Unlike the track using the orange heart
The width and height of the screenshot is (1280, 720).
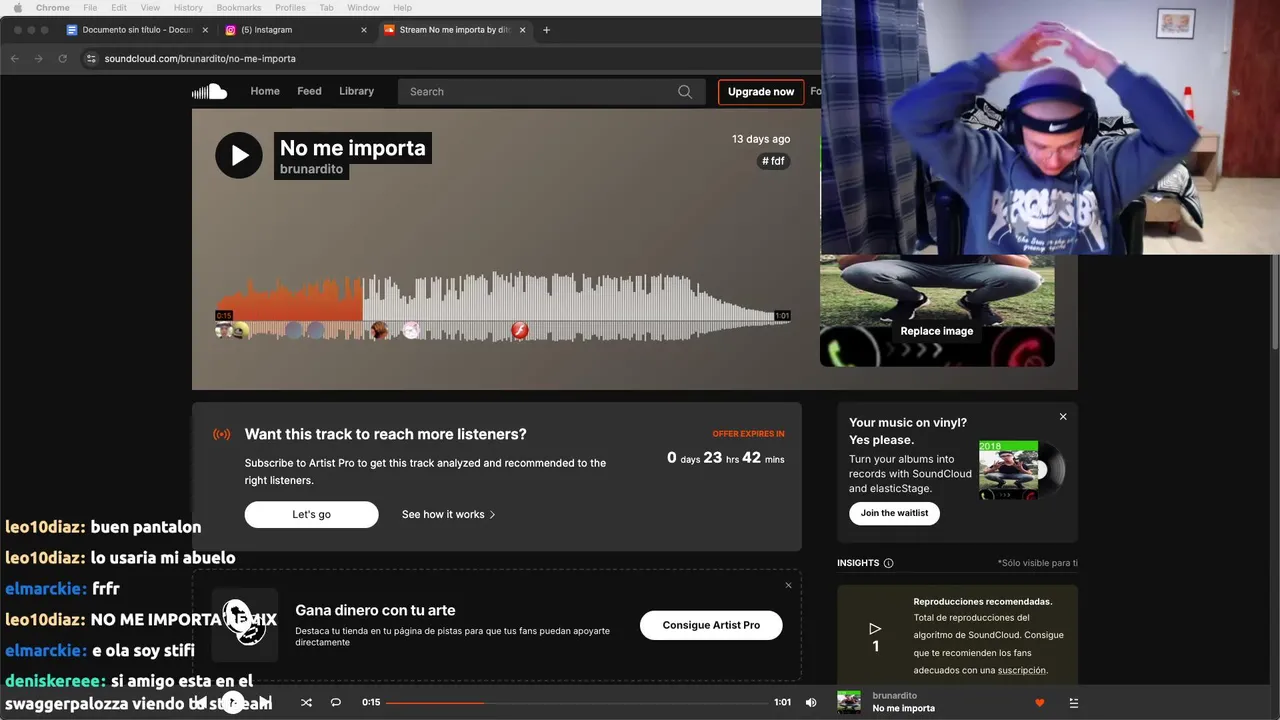point(1039,703)
